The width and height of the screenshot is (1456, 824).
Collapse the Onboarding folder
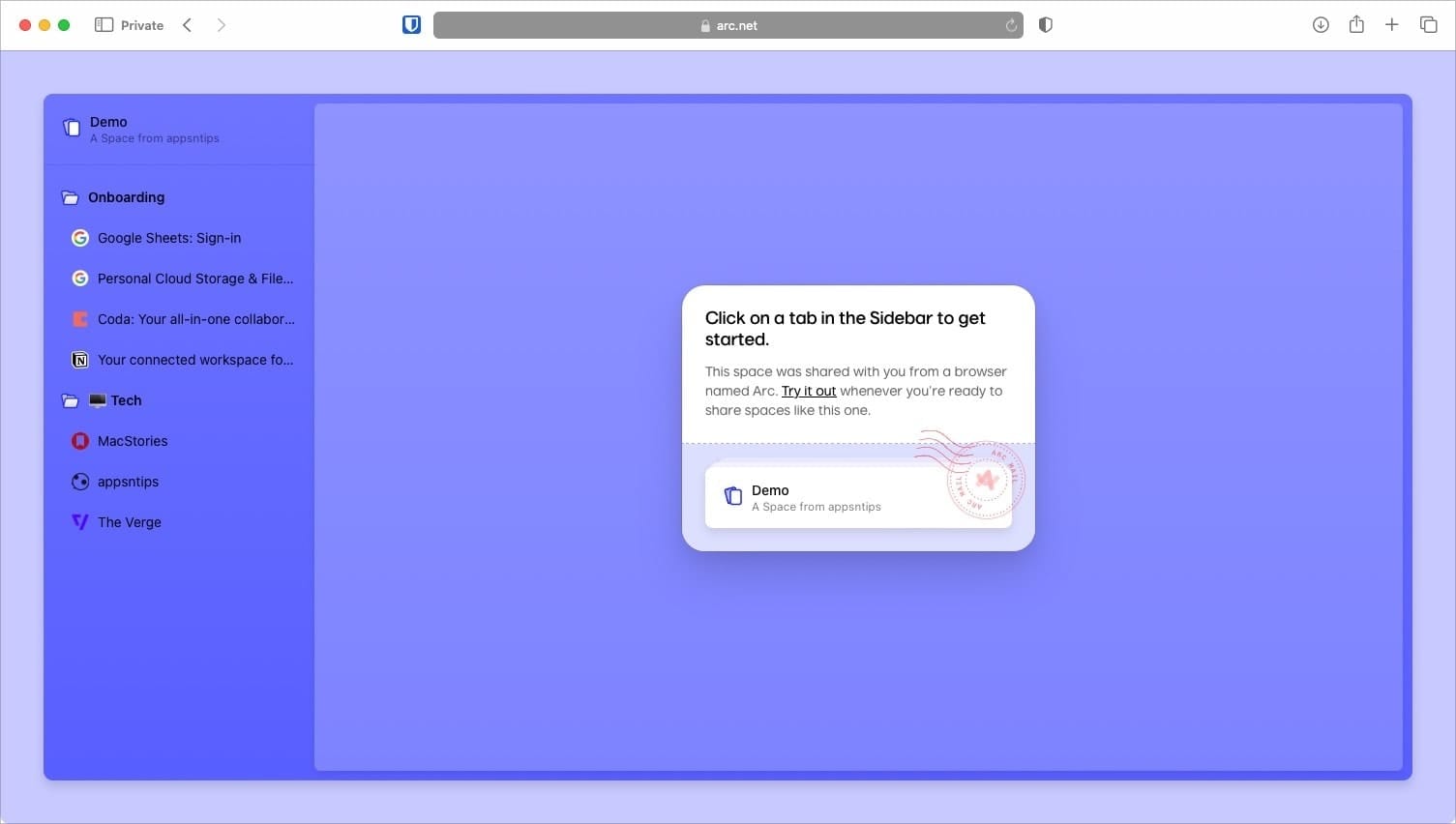(70, 196)
